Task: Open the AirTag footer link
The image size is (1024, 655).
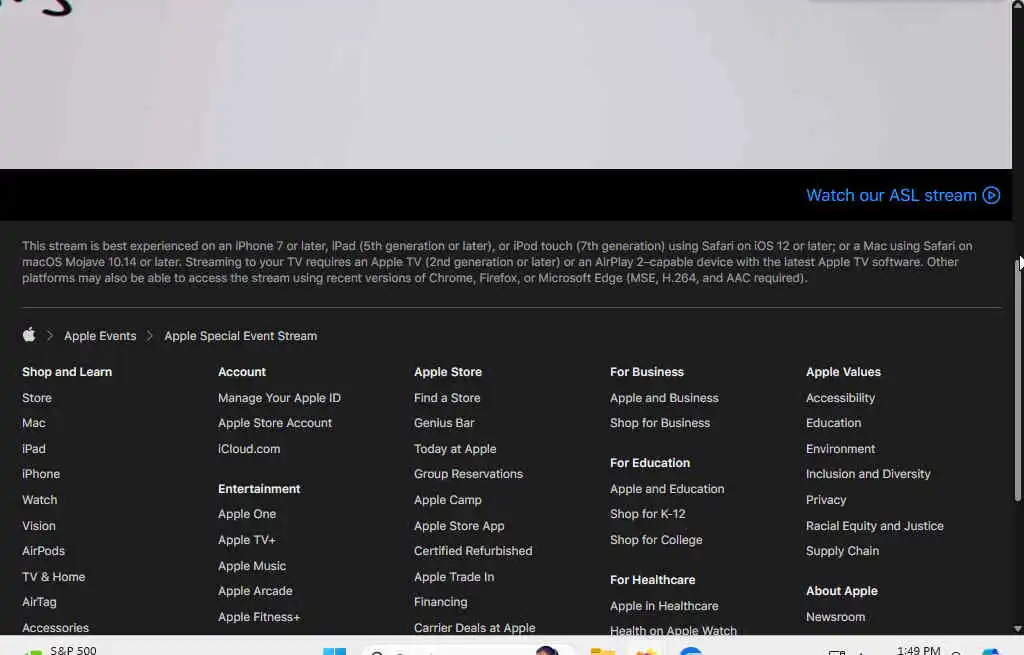Action: coord(39,602)
